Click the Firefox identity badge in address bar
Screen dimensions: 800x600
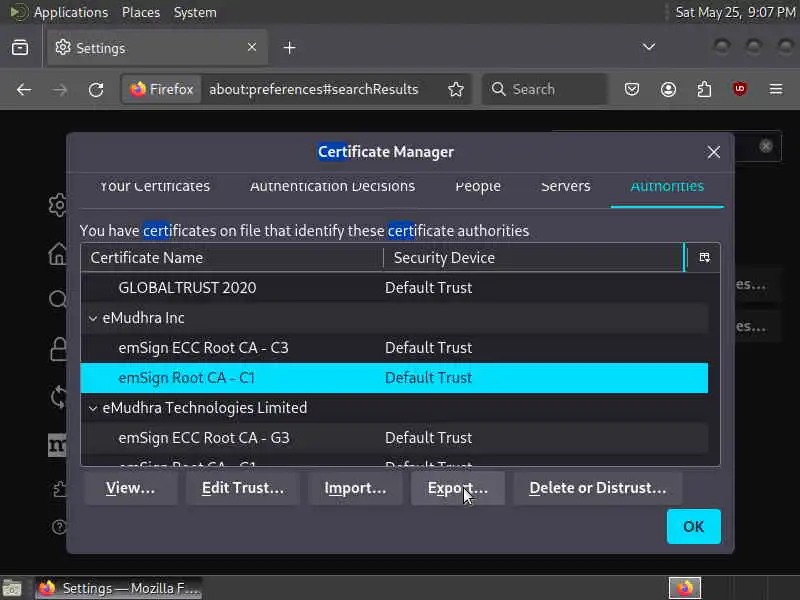coord(162,89)
